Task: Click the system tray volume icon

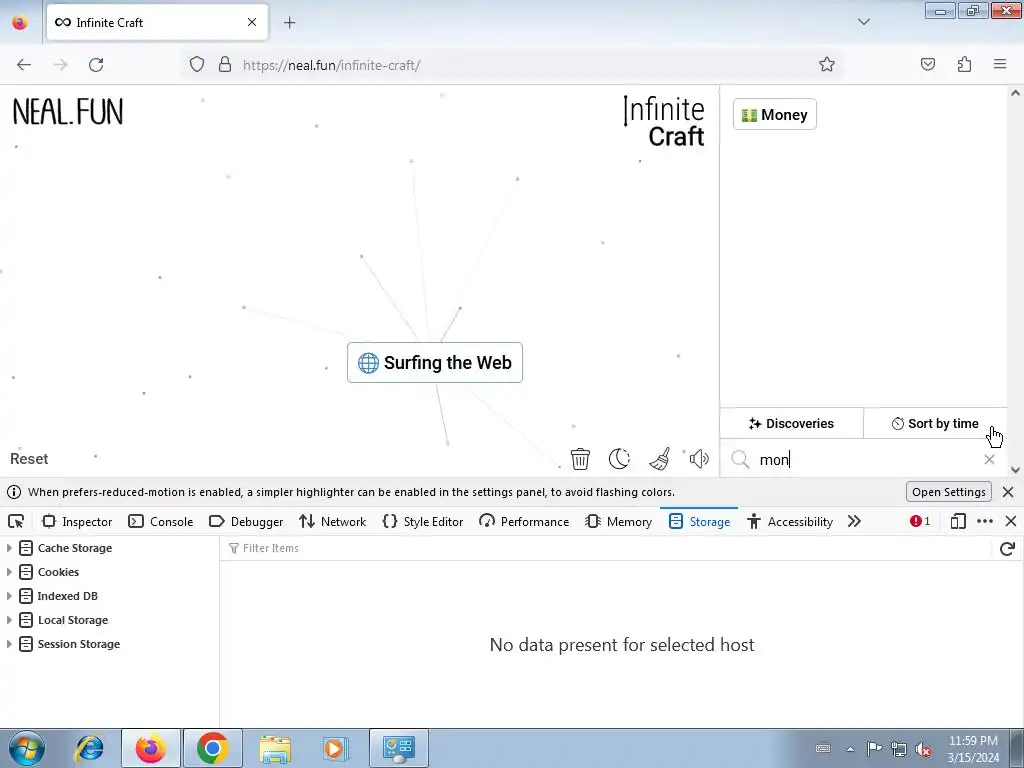Action: 923,749
